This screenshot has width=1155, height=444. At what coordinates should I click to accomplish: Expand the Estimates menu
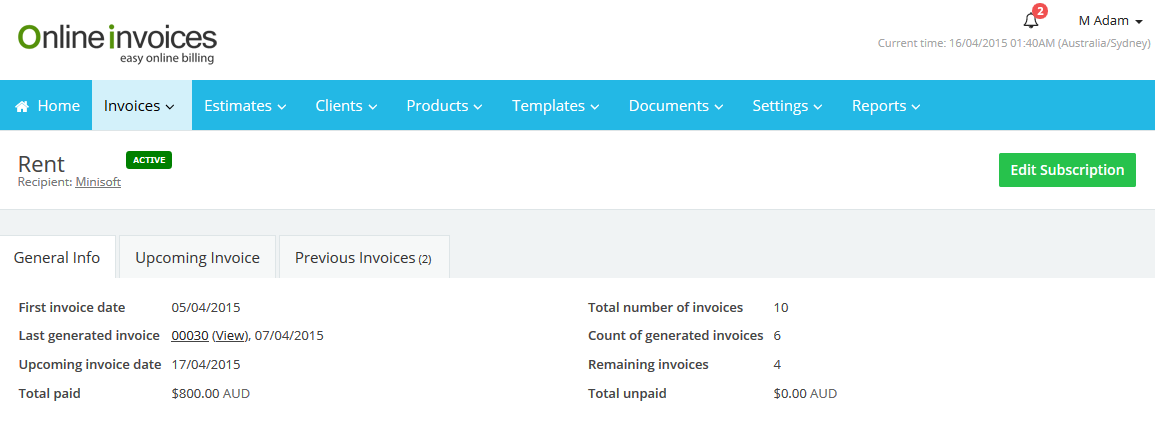245,106
